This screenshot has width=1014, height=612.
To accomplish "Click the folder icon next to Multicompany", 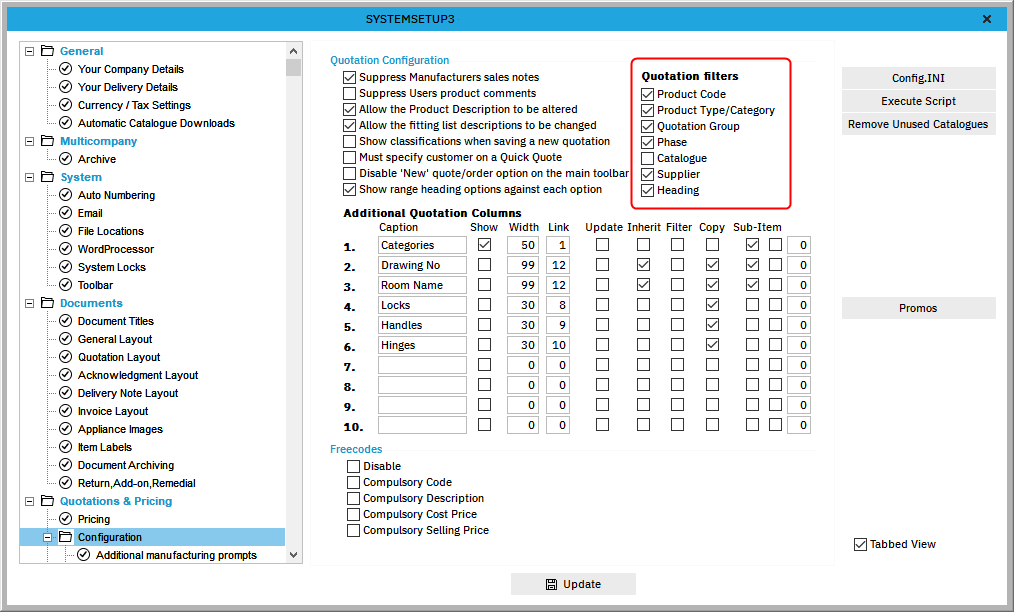I will [47, 140].
